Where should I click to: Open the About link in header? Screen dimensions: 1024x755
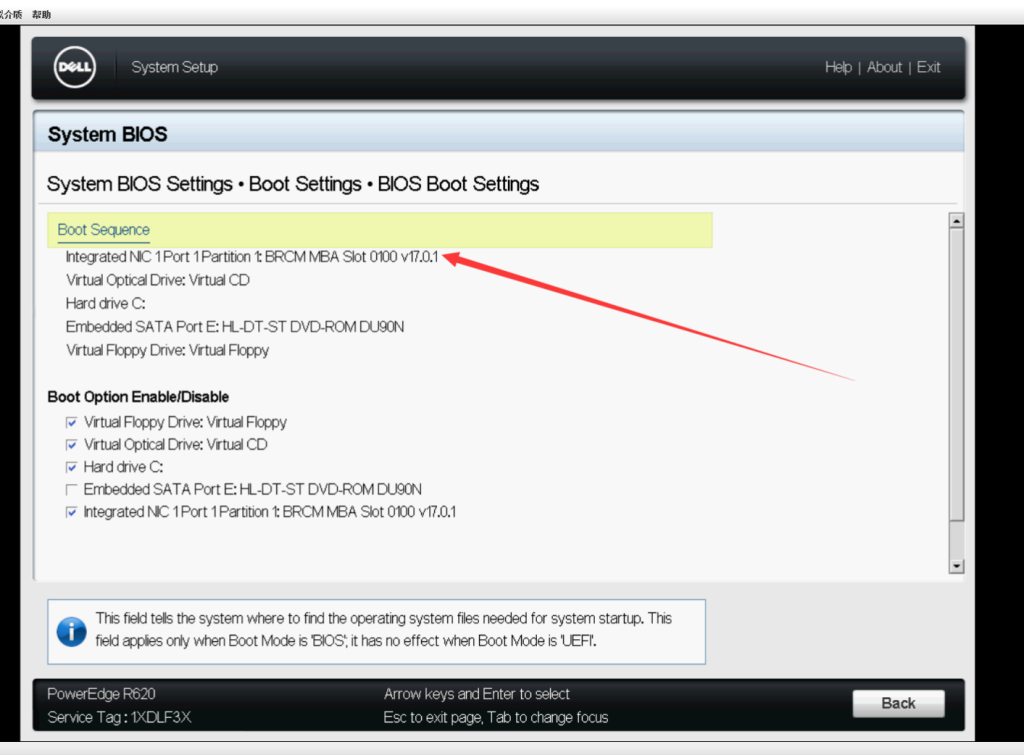(884, 67)
